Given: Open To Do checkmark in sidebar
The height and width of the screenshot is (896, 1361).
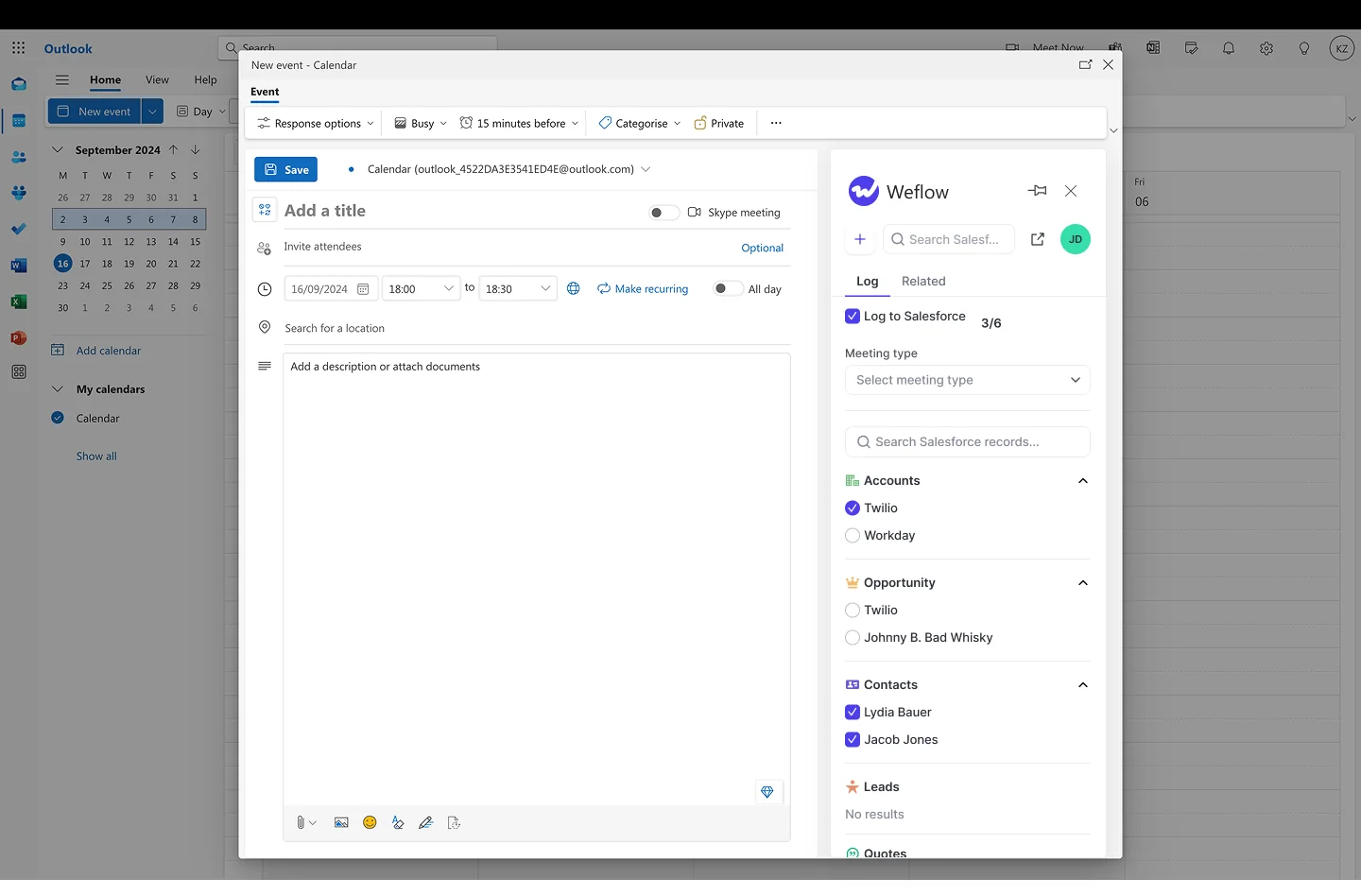Looking at the screenshot, I should (19, 229).
